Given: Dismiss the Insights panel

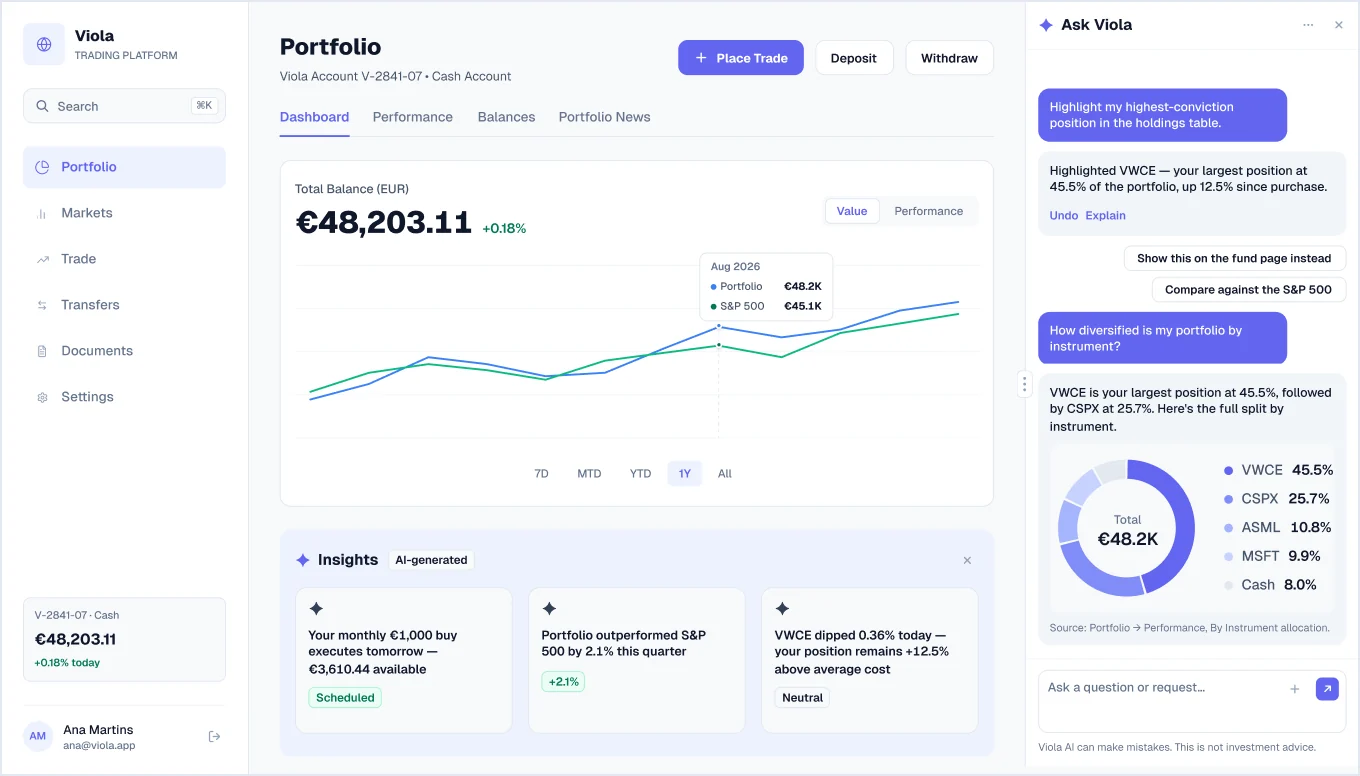Looking at the screenshot, I should pyautogui.click(x=967, y=561).
